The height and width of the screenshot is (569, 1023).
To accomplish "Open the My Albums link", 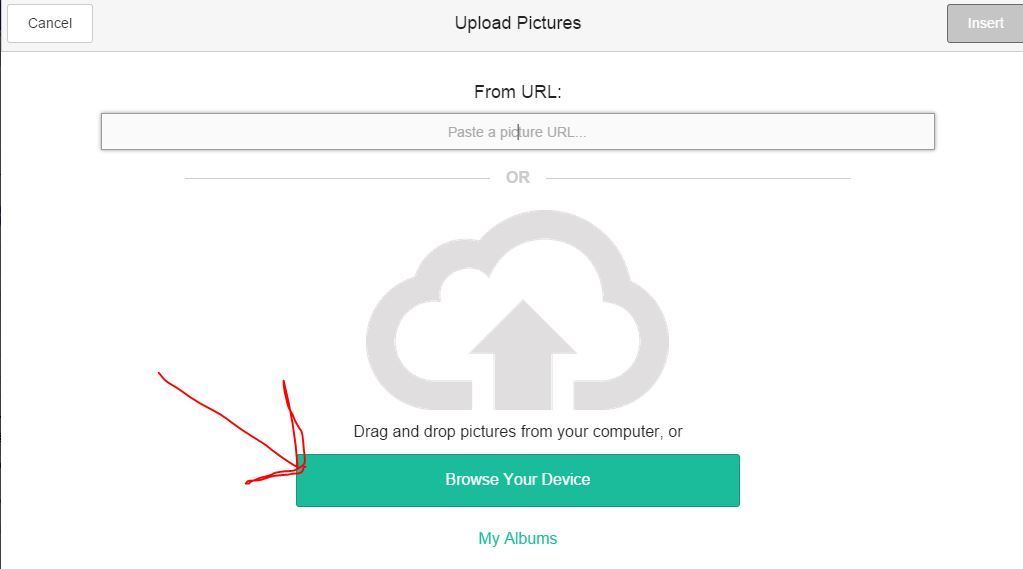I will [517, 538].
